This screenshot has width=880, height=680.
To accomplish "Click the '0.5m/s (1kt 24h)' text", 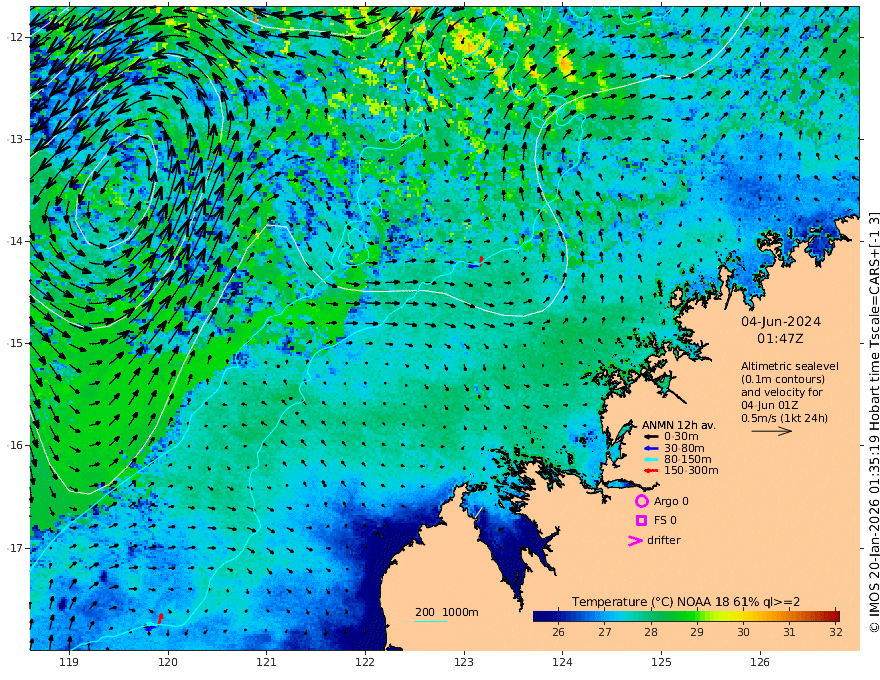I will pos(785,419).
